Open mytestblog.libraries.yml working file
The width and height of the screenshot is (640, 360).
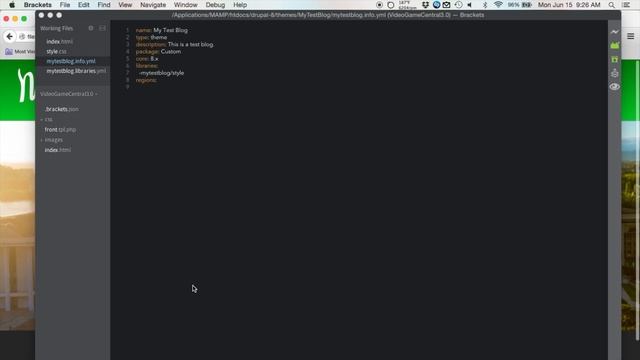pos(76,71)
